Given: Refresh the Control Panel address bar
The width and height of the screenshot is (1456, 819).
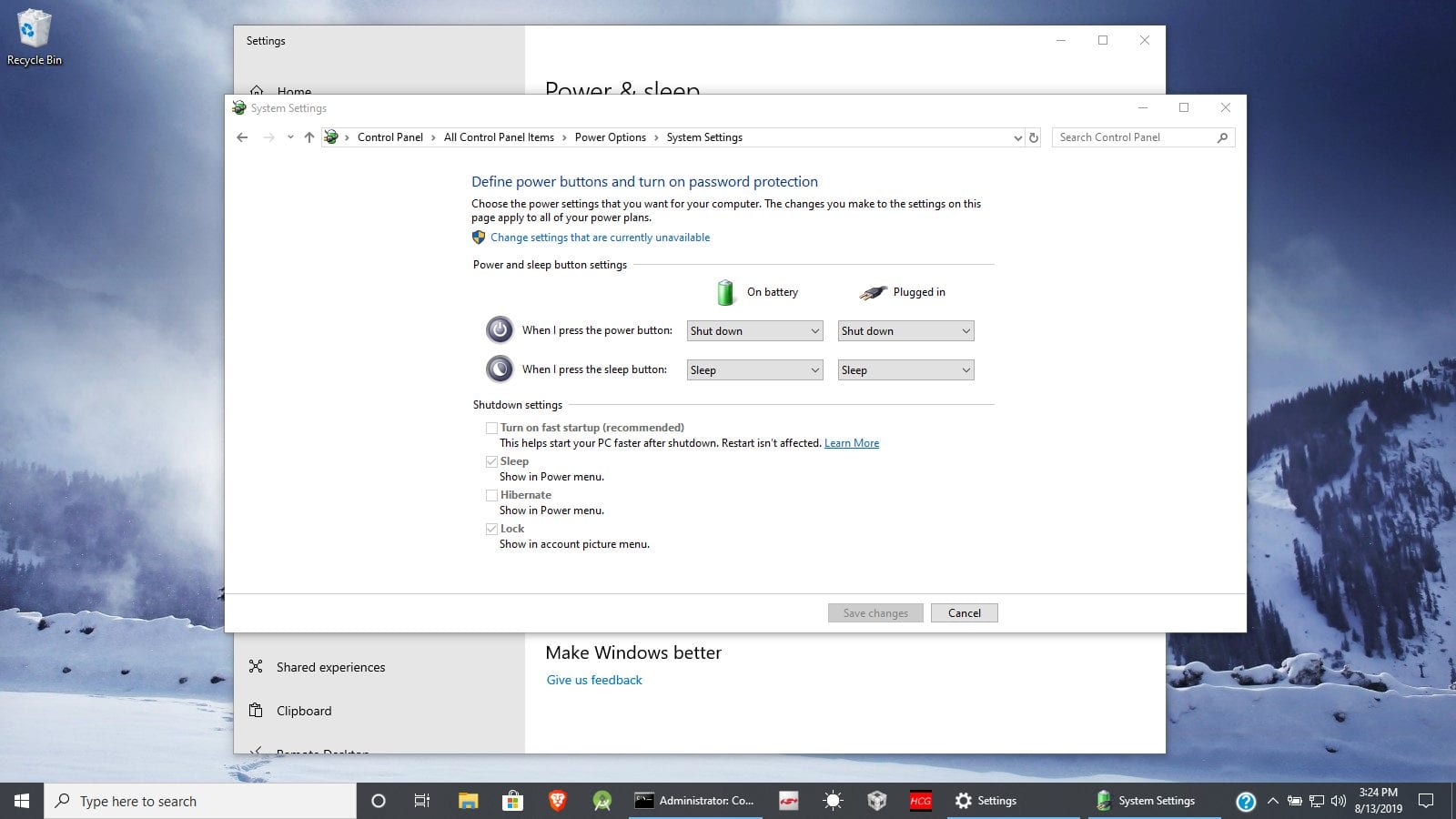Looking at the screenshot, I should tap(1033, 137).
